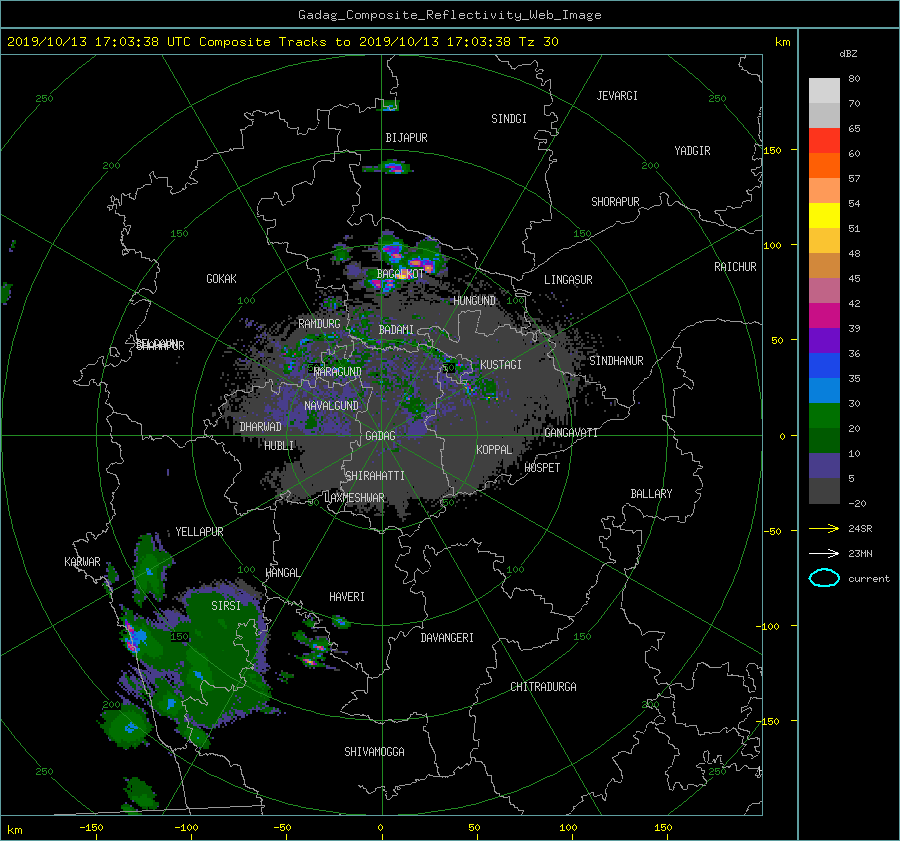Click the BALLARY city label

tap(651, 494)
